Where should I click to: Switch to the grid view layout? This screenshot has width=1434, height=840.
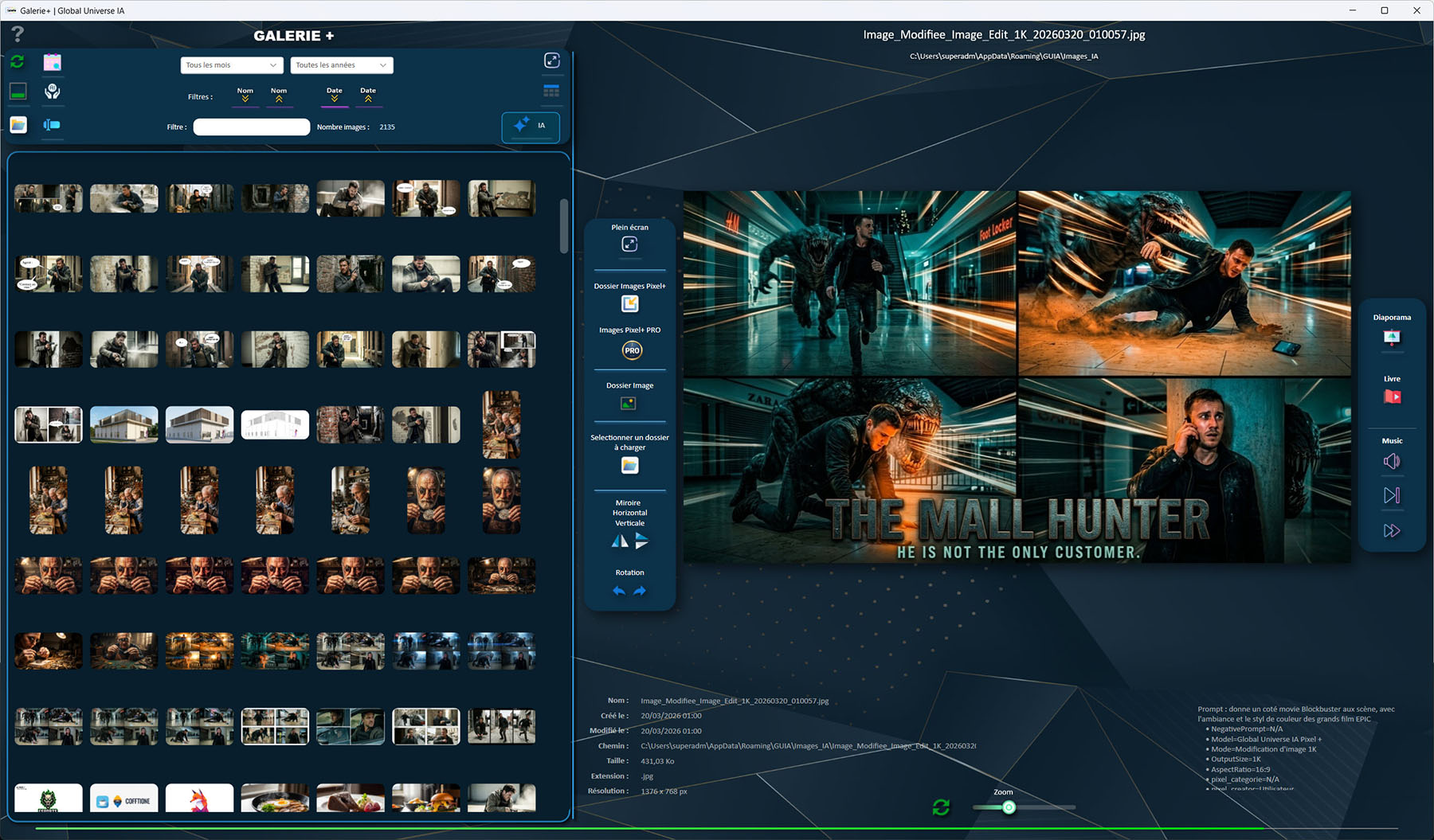(551, 91)
